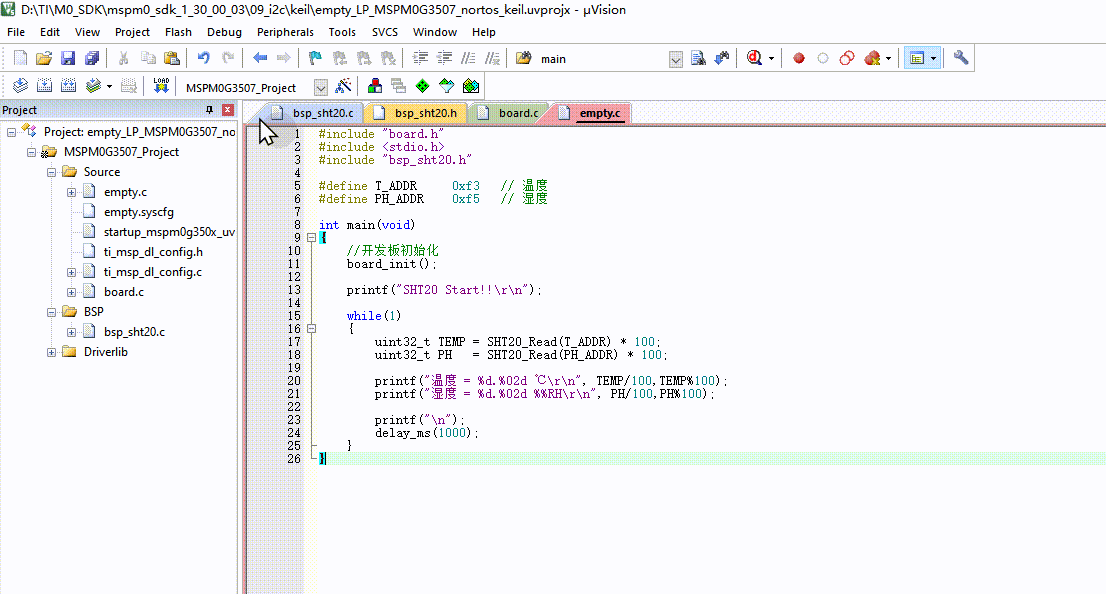1106x594 pixels.
Task: Open the Tools menu
Action: tap(342, 32)
